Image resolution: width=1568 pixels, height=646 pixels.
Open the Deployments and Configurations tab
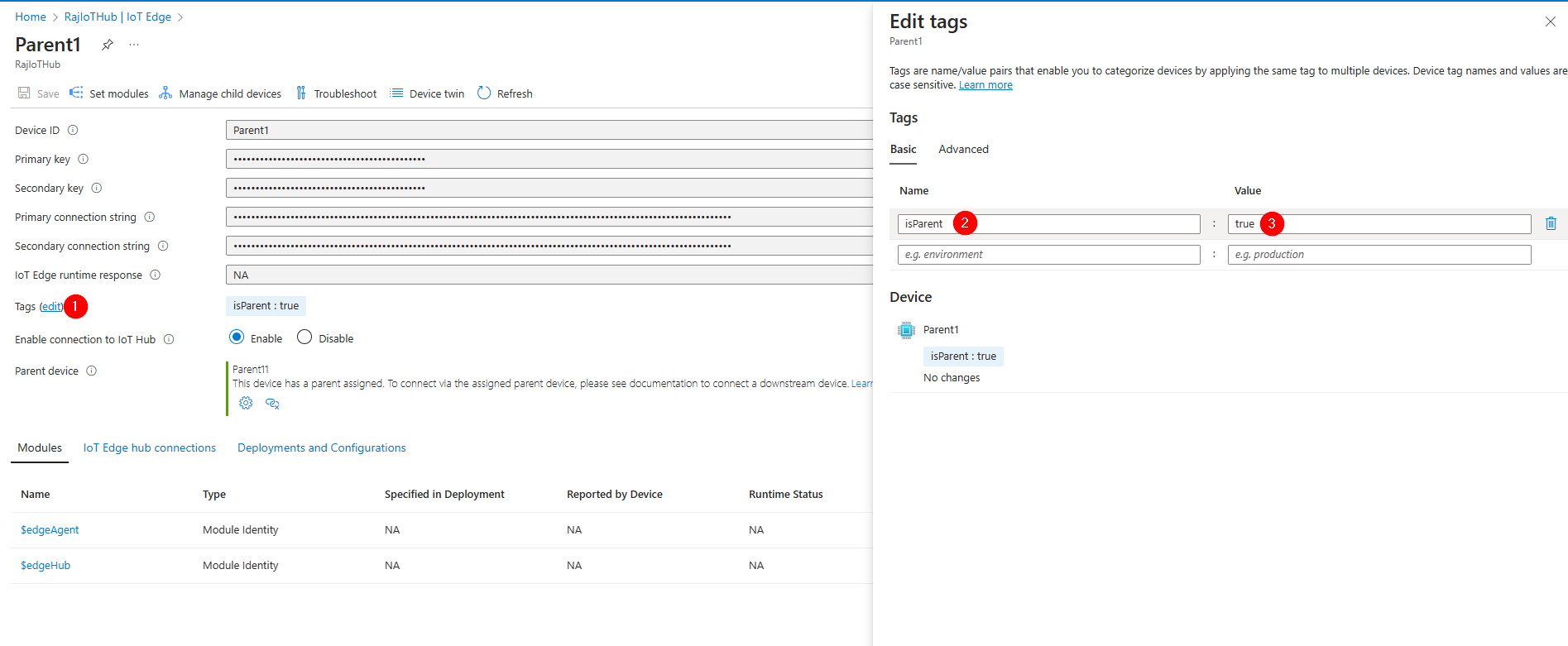tap(322, 447)
